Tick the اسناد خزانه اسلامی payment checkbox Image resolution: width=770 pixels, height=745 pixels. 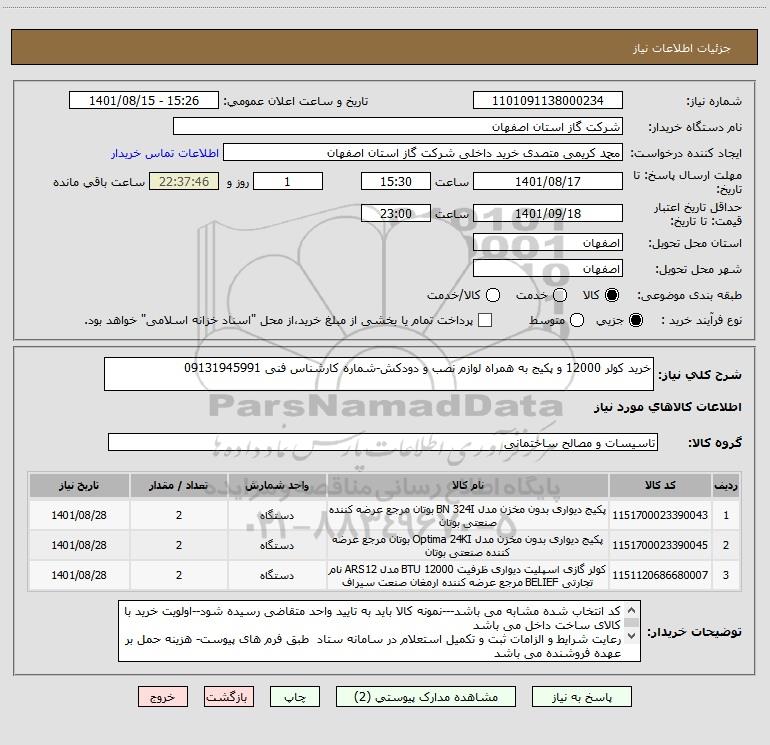coord(485,320)
